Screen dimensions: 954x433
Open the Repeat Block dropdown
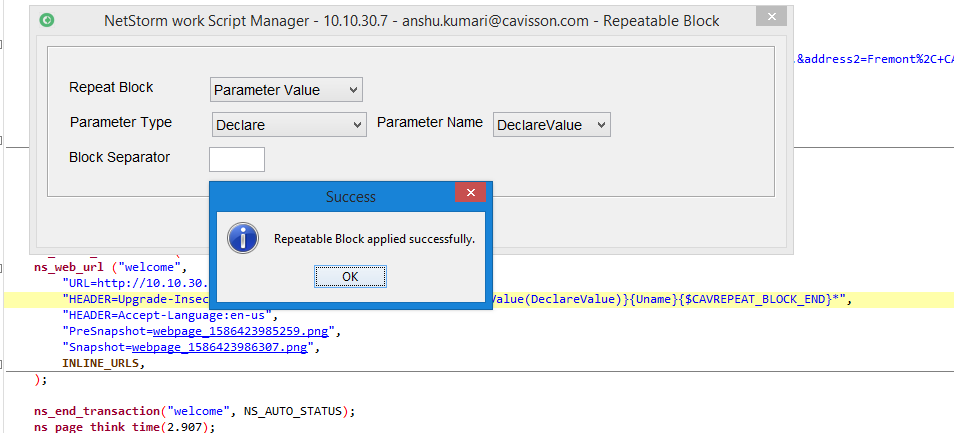coord(286,90)
